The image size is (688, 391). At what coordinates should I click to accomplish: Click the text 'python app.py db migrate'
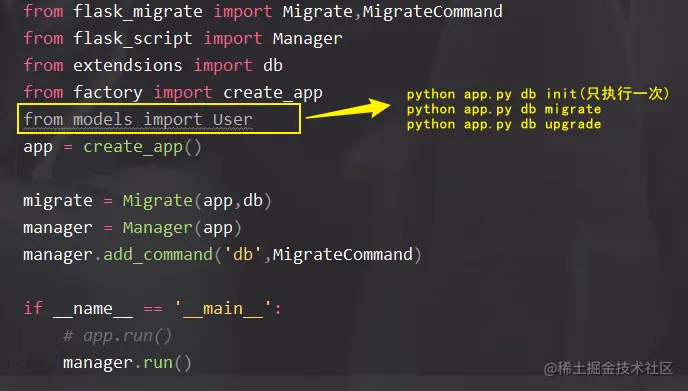pos(504,109)
